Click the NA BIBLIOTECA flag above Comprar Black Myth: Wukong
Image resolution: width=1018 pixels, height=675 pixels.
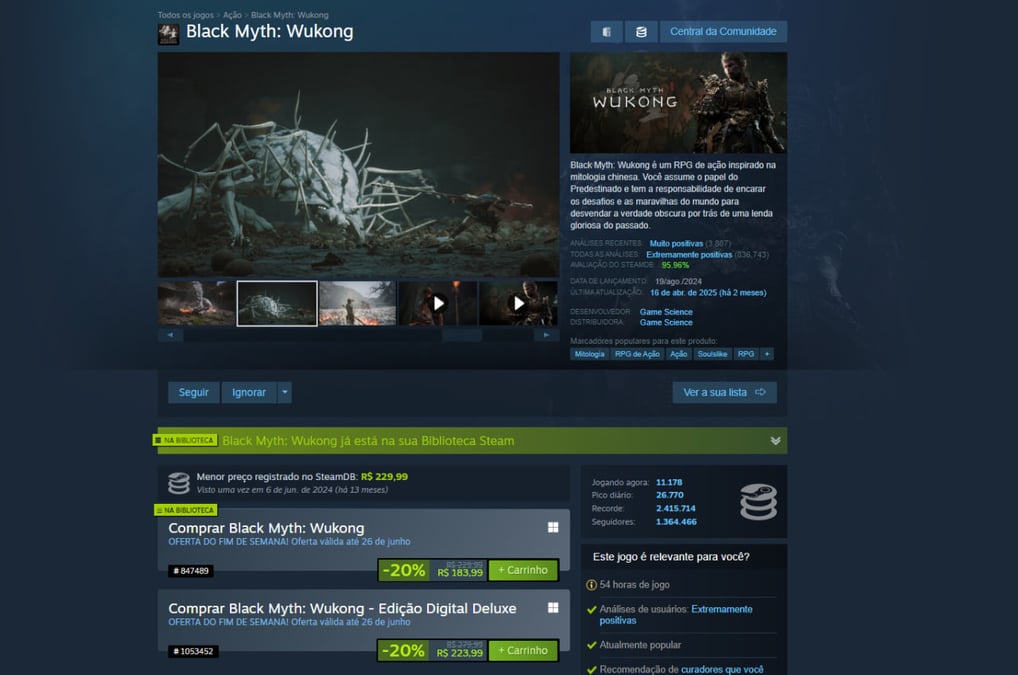tap(186, 510)
